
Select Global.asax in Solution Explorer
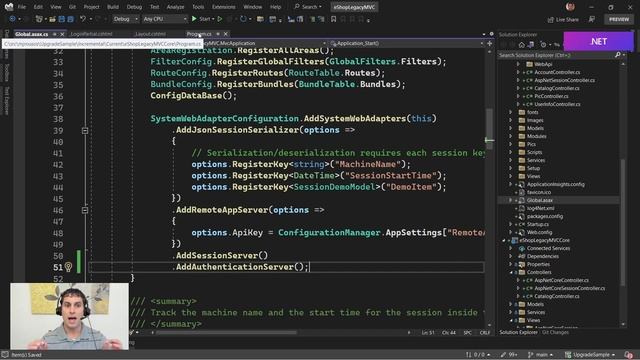(540, 200)
